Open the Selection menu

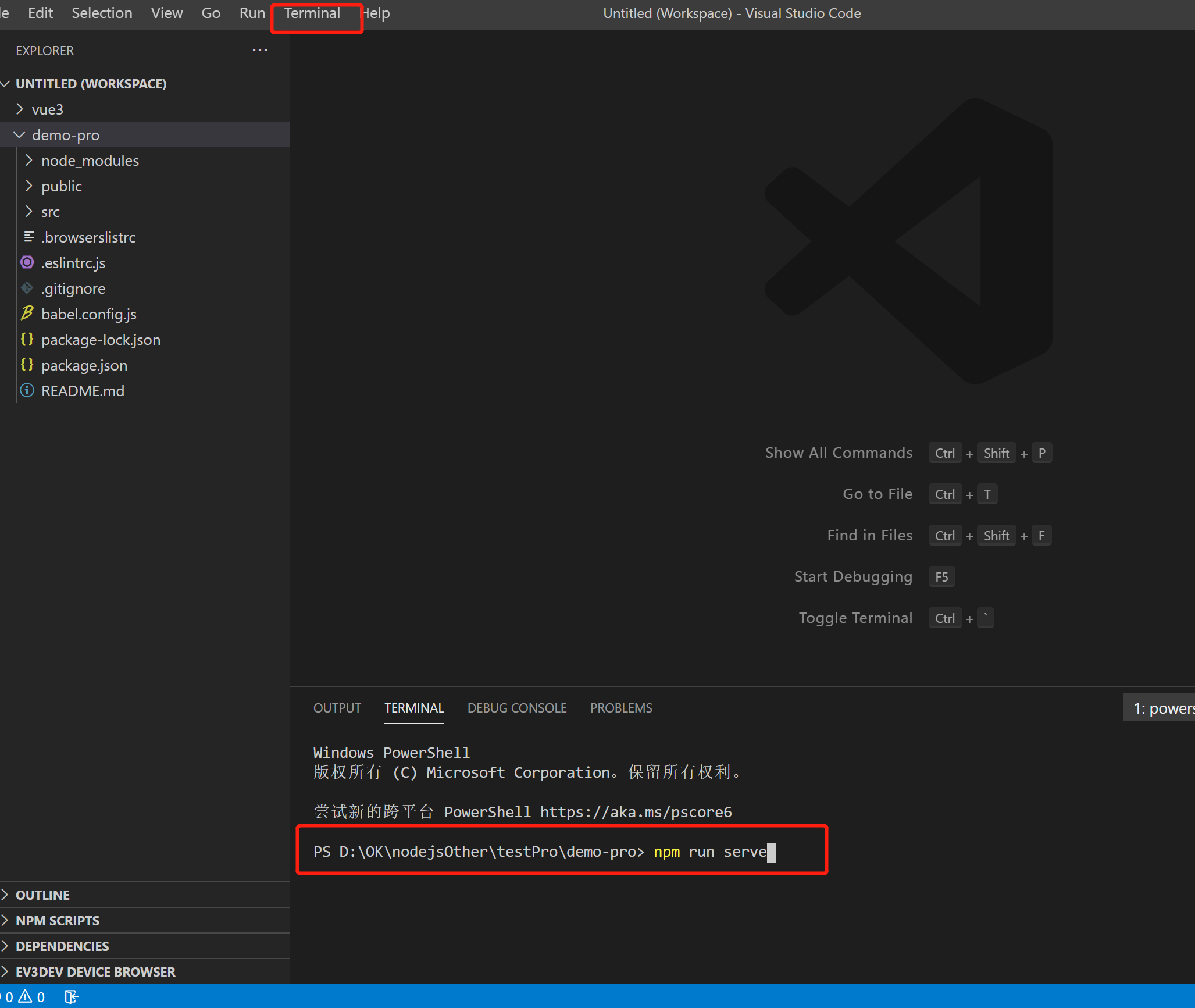pyautogui.click(x=102, y=13)
